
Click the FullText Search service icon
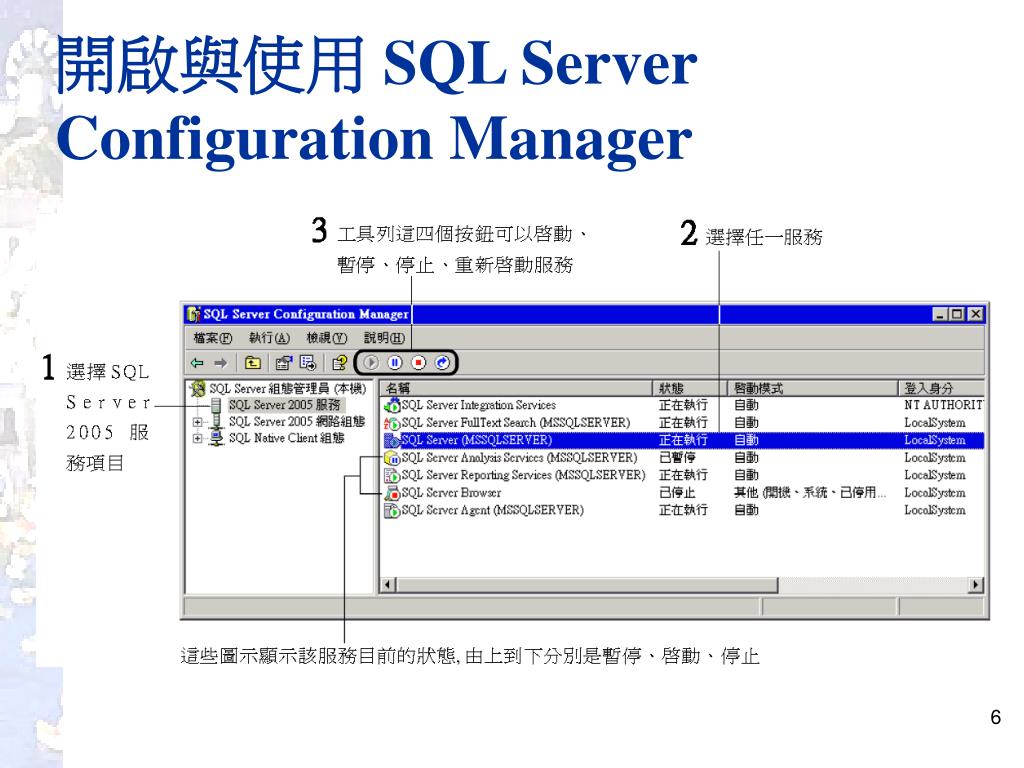pyautogui.click(x=392, y=423)
